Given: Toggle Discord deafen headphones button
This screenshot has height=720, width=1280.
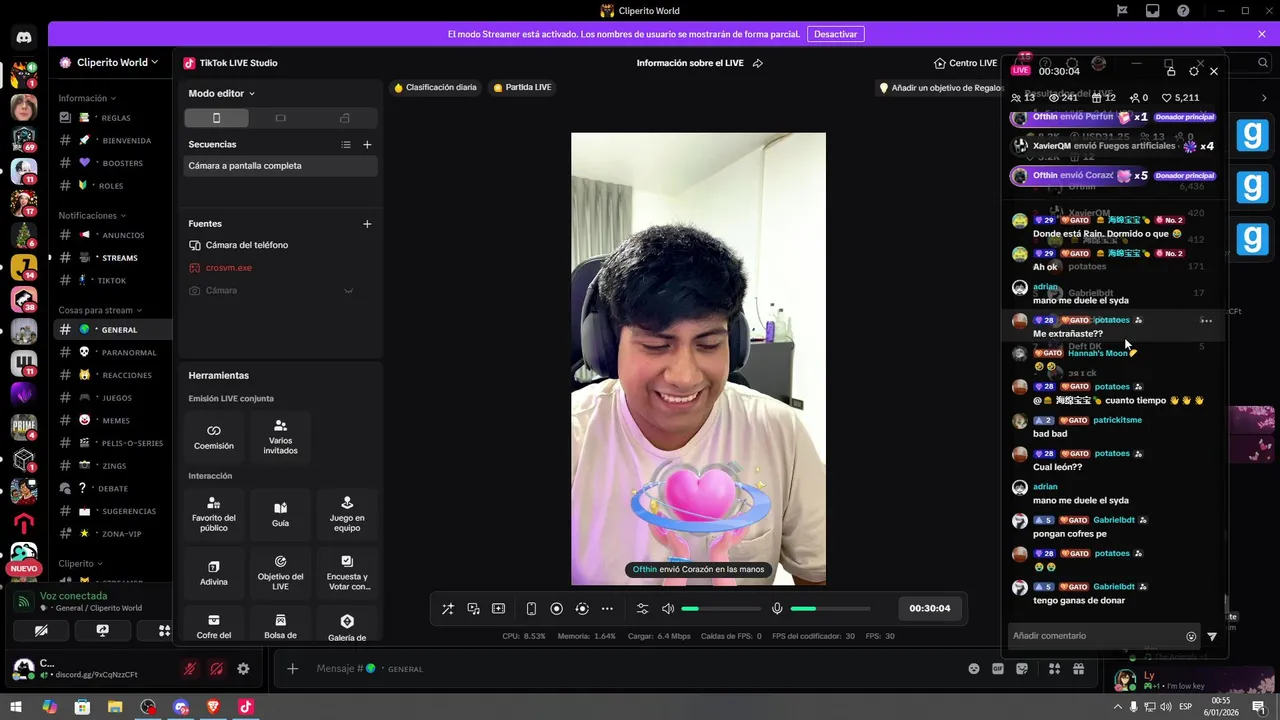Looking at the screenshot, I should click(216, 669).
